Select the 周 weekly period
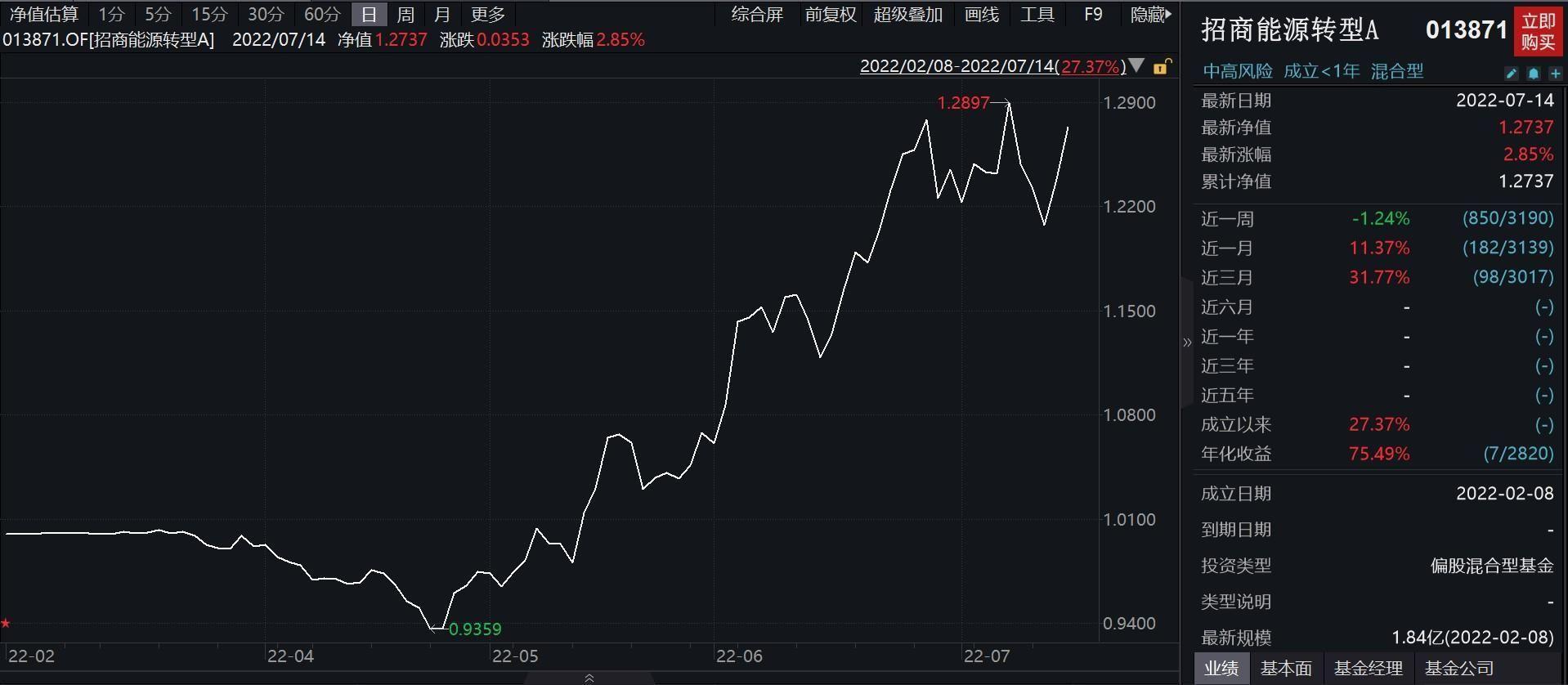This screenshot has width=1568, height=685. (405, 15)
